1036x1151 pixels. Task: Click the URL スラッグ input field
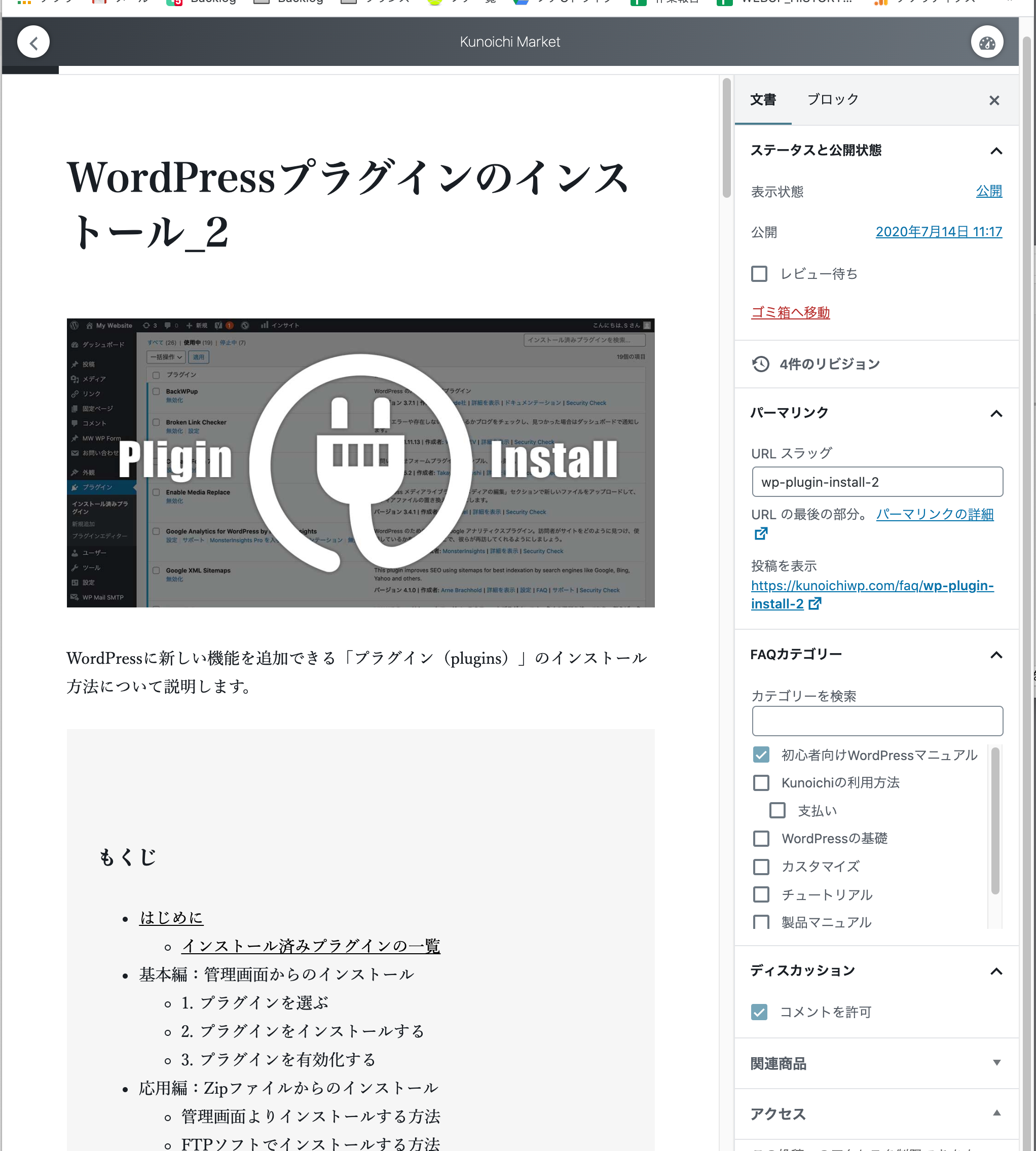pos(877,482)
